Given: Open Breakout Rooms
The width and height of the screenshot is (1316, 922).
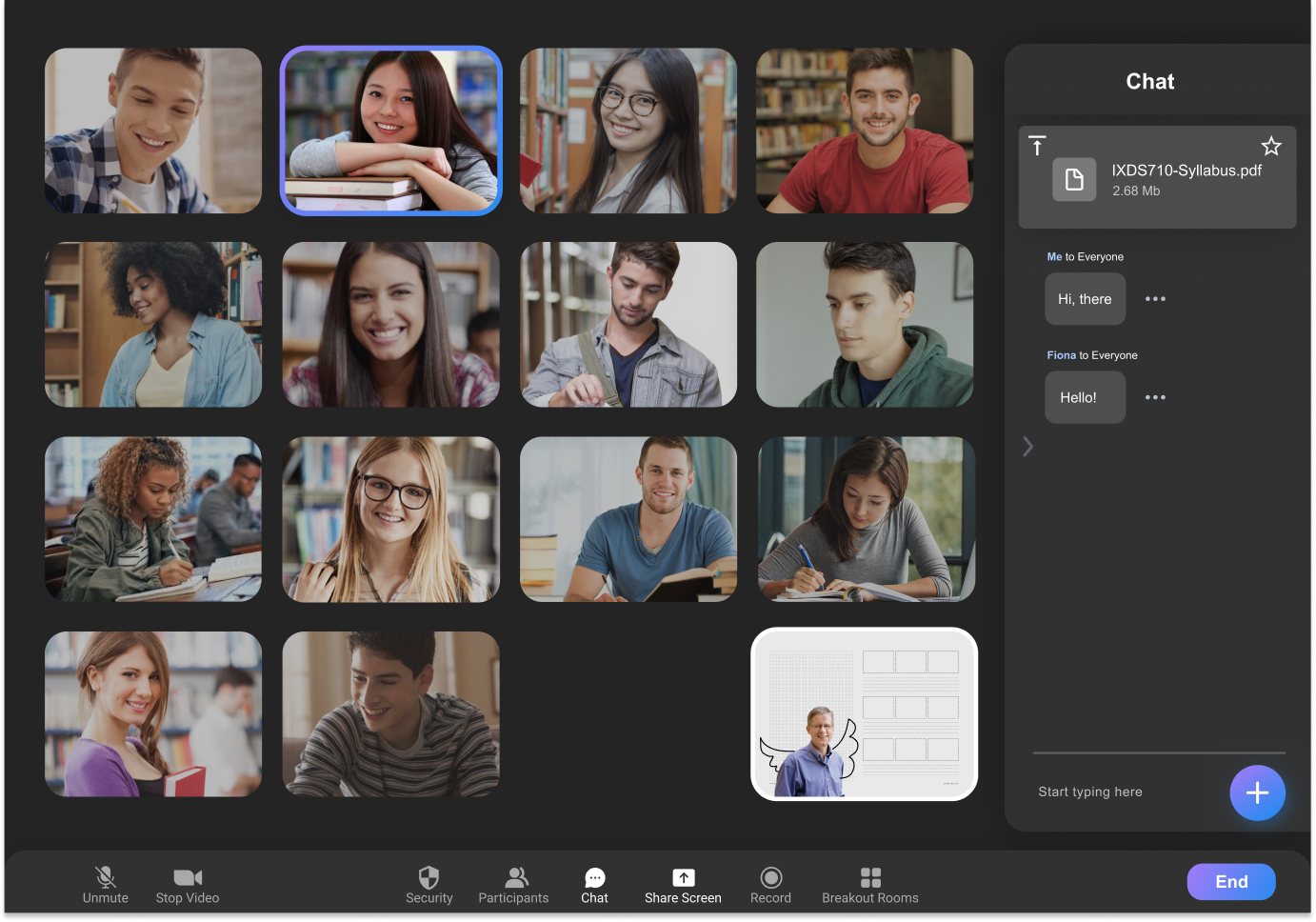Looking at the screenshot, I should click(869, 877).
